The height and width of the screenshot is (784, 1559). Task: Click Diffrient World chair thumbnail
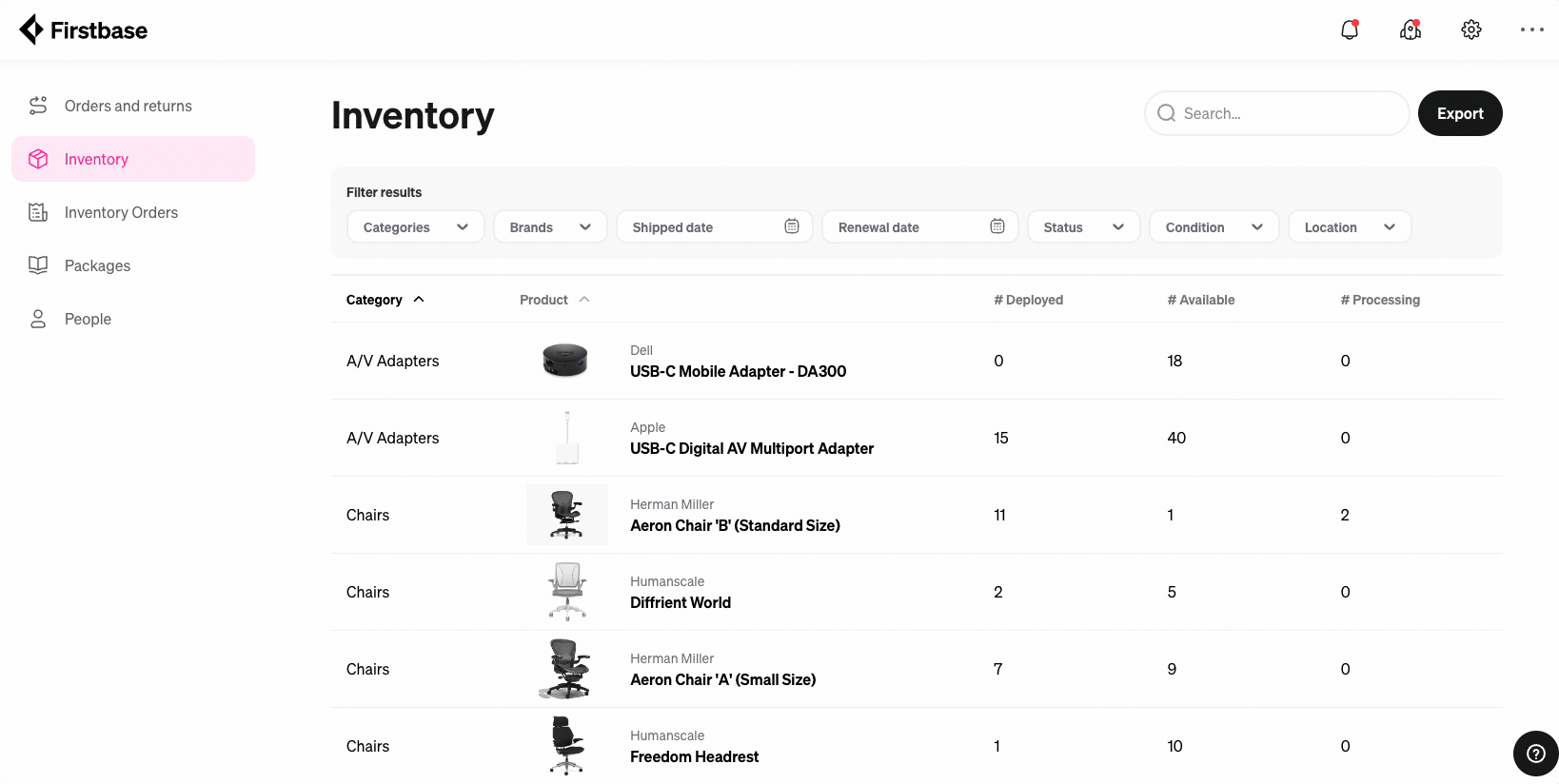(x=567, y=592)
